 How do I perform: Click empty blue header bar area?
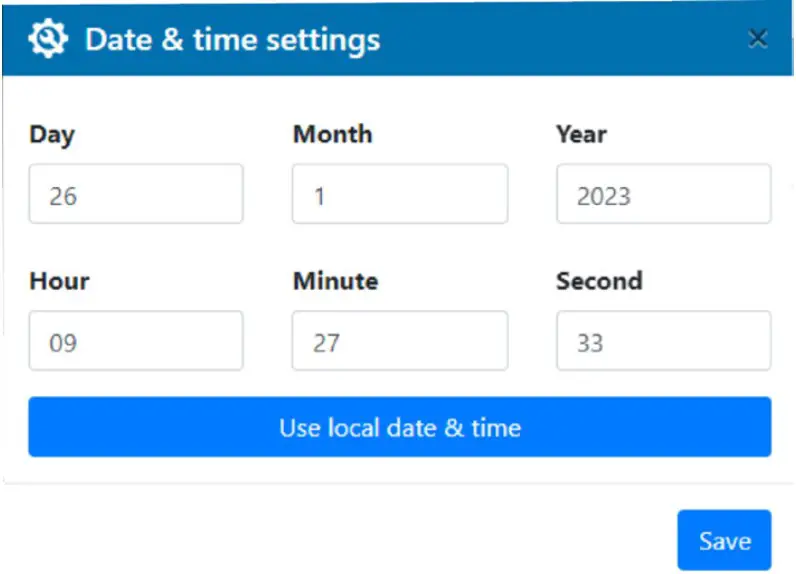point(560,40)
